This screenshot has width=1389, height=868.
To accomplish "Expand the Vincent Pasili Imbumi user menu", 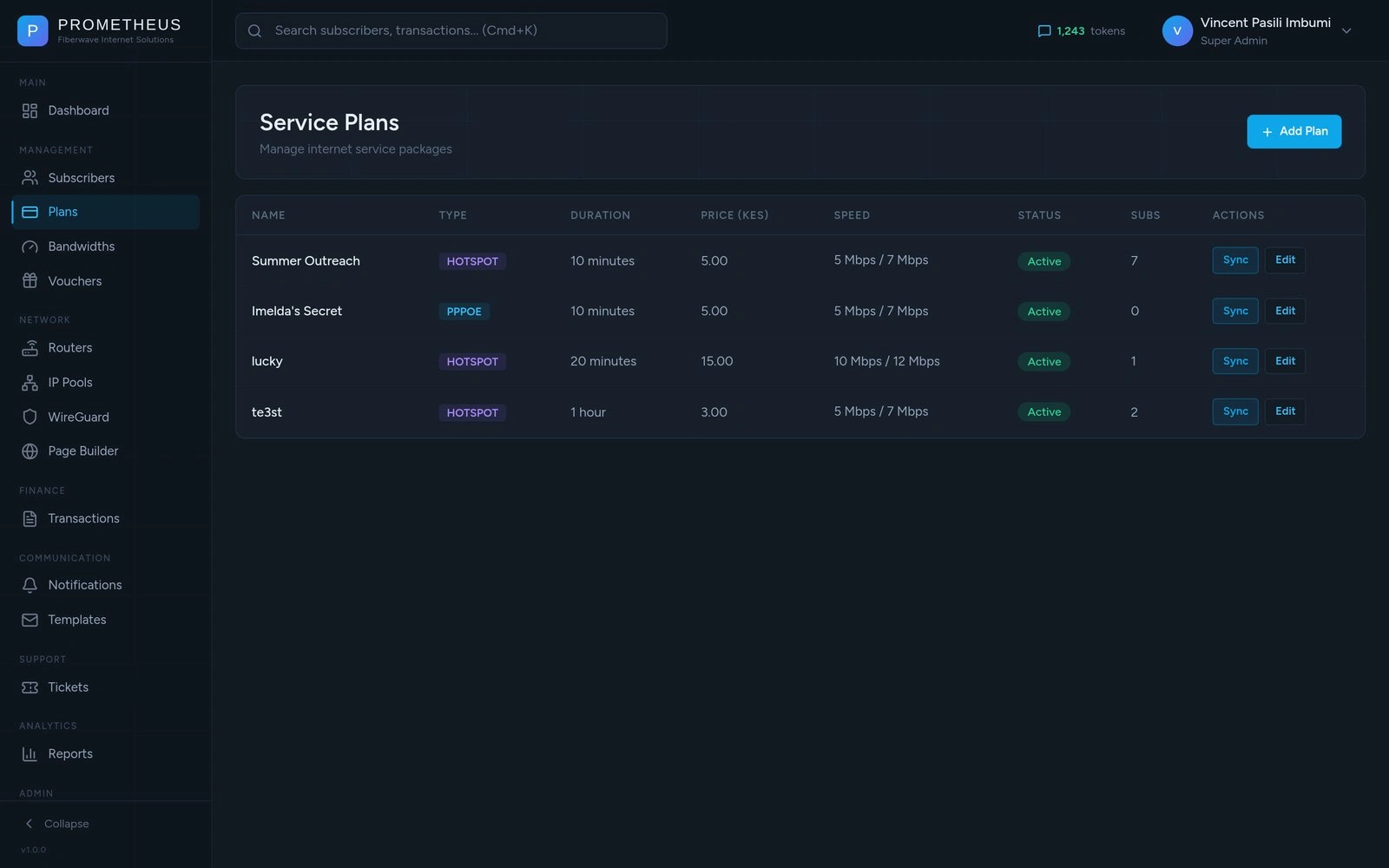I will (1346, 31).
